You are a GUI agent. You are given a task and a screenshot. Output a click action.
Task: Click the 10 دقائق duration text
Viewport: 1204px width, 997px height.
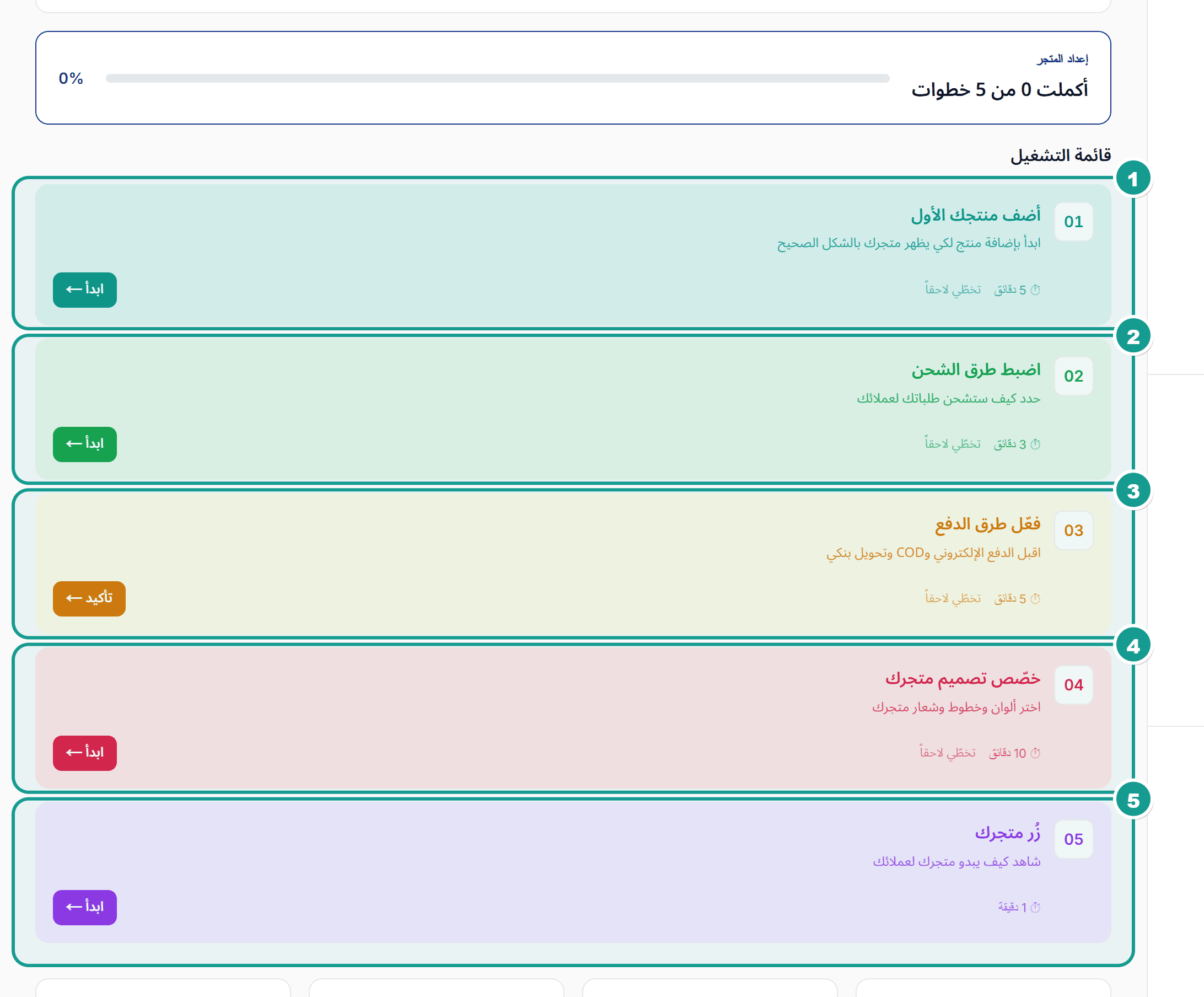(x=1007, y=753)
